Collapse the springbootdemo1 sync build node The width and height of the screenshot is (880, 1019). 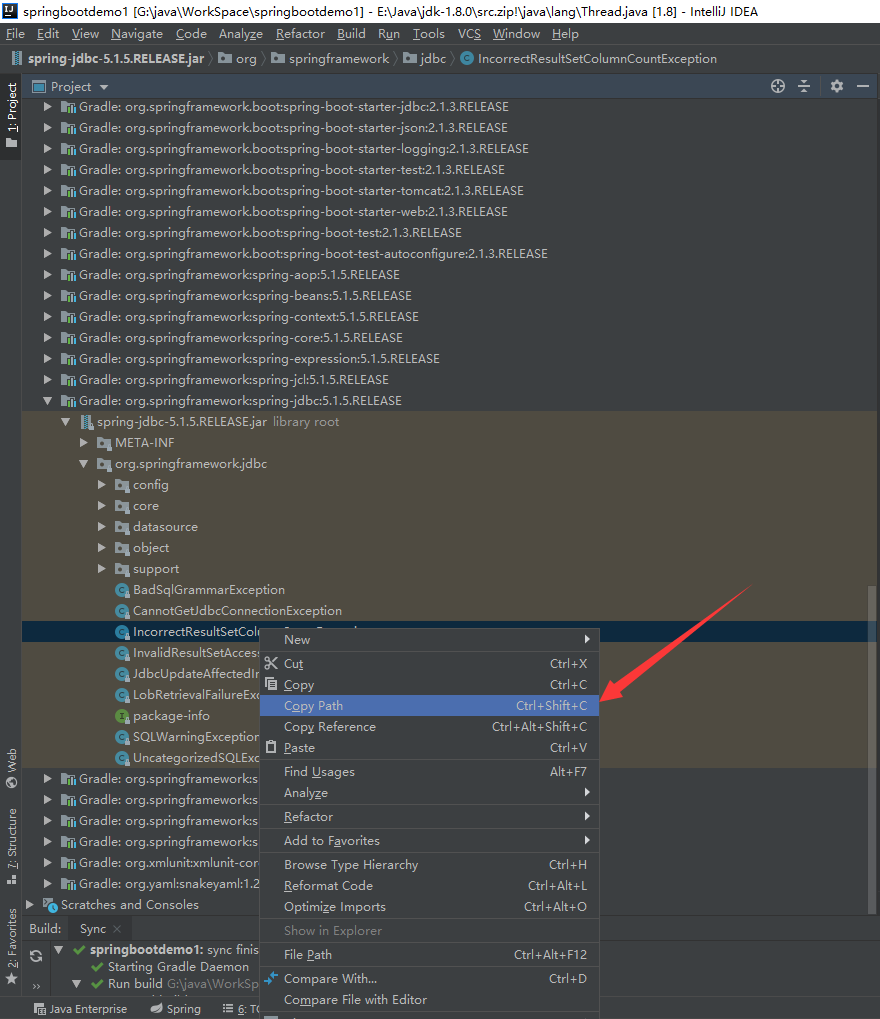pos(59,949)
